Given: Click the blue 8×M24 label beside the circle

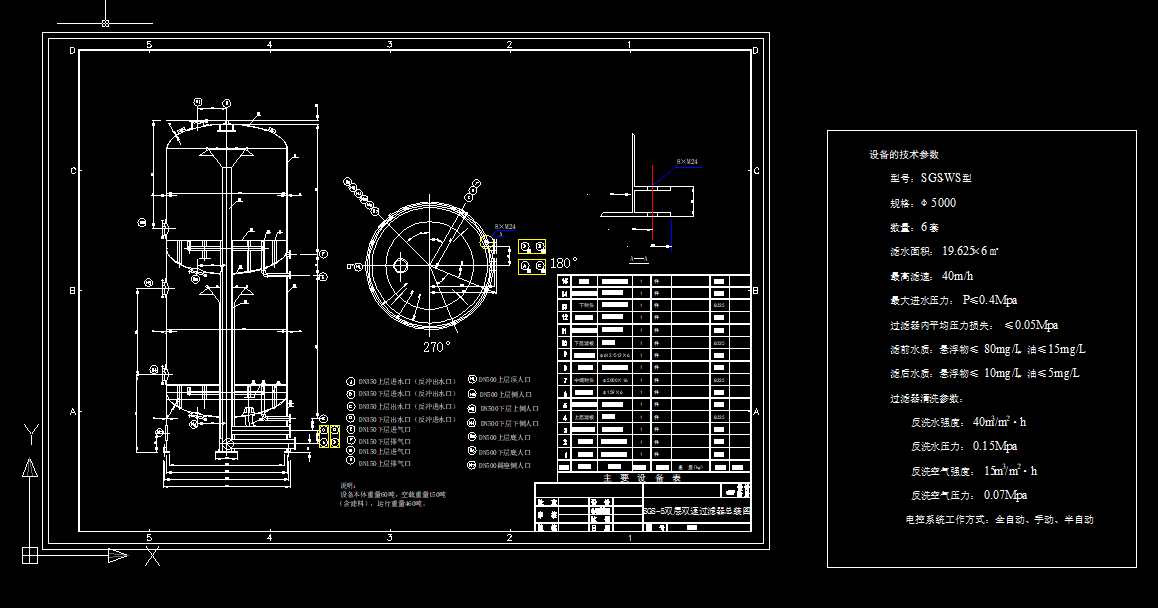Looking at the screenshot, I should [x=505, y=227].
